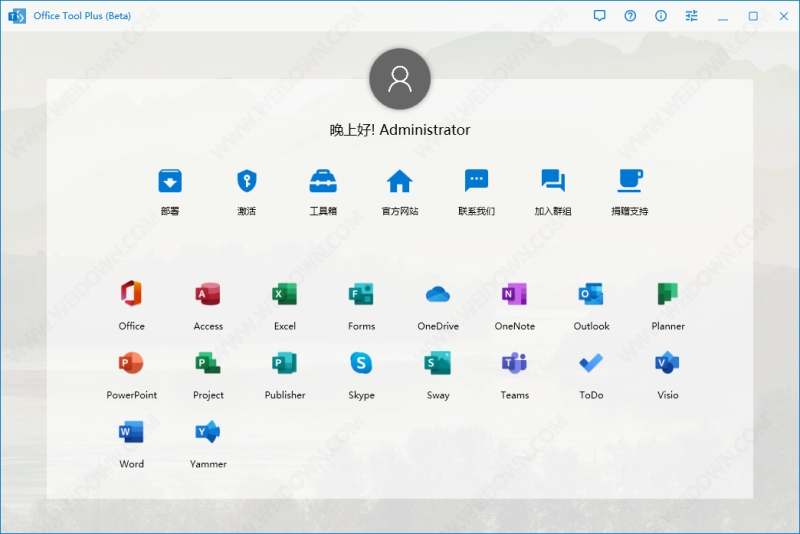800x534 pixels.
Task: Open the Skype app icon
Action: tap(361, 363)
